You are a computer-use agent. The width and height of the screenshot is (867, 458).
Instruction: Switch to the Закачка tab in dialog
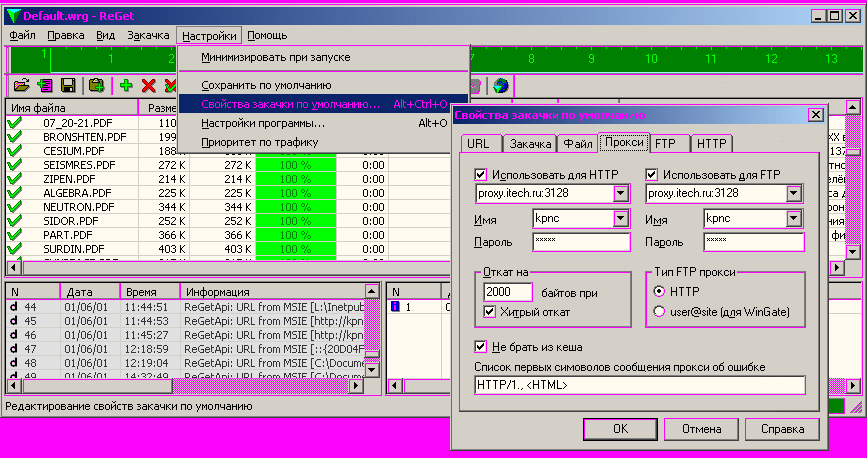click(530, 144)
